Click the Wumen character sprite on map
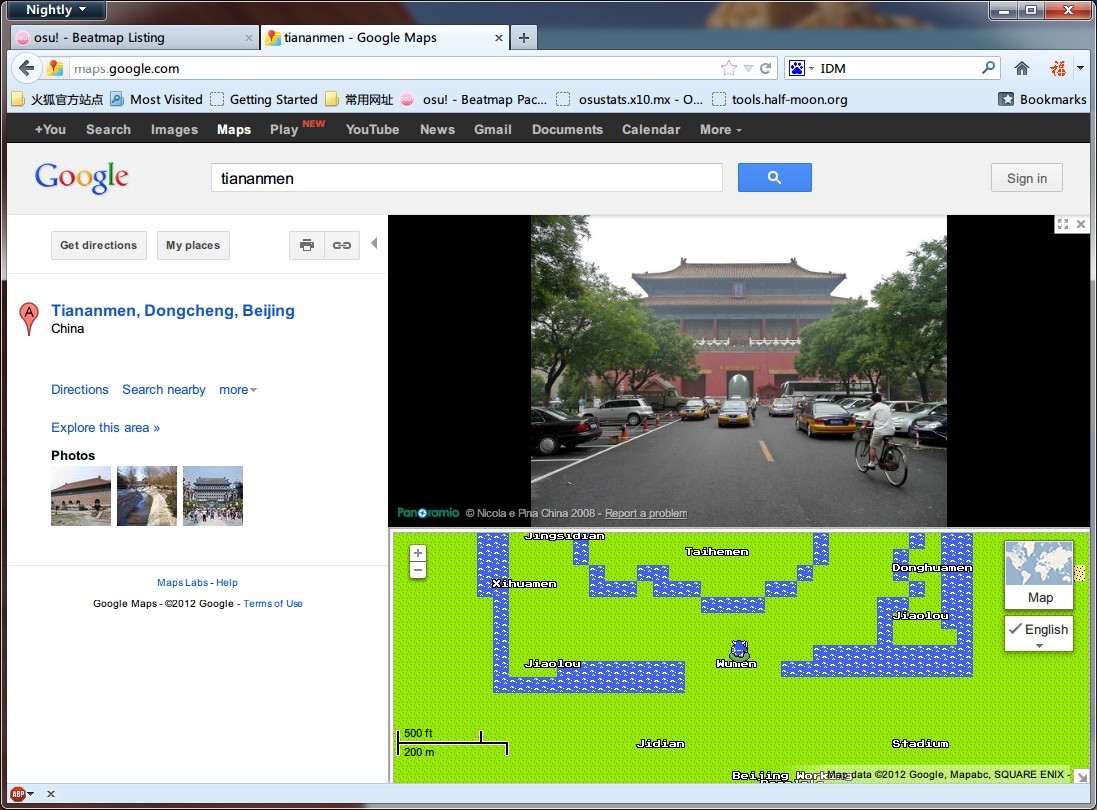The width and height of the screenshot is (1097, 810). (x=739, y=649)
